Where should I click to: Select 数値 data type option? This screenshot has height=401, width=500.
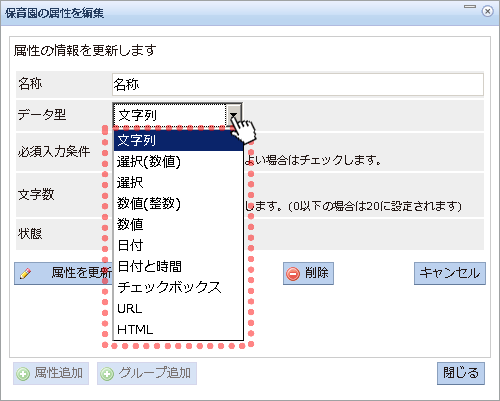point(178,224)
